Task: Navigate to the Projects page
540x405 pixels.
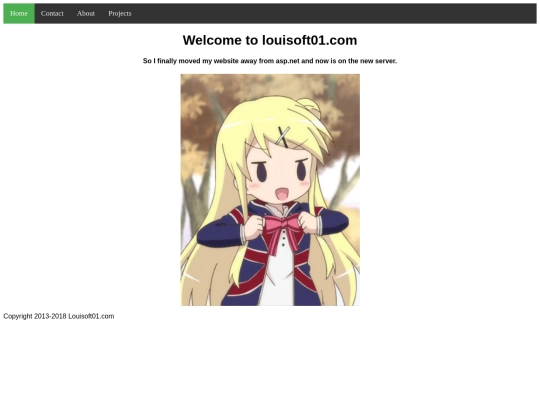Action: [120, 13]
